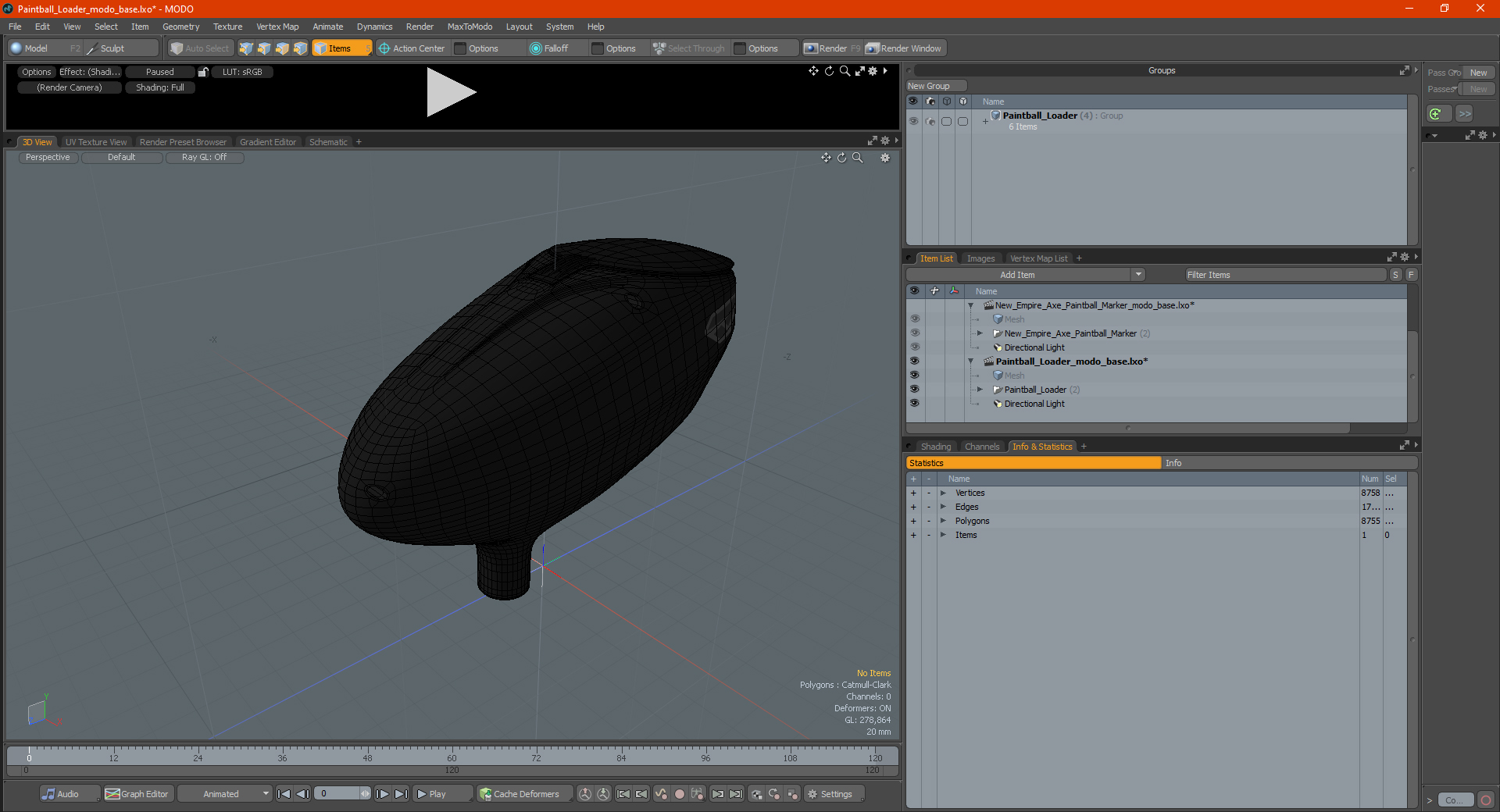This screenshot has width=1500, height=812.
Task: Switch to Polygons selection mode icon
Action: 282,48
